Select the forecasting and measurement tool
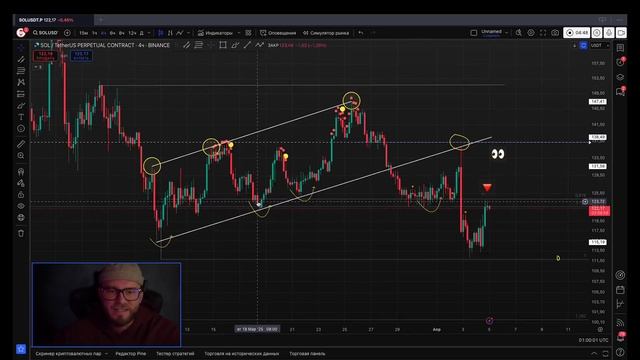Image resolution: width=640 pixels, height=360 pixels. click(x=21, y=94)
